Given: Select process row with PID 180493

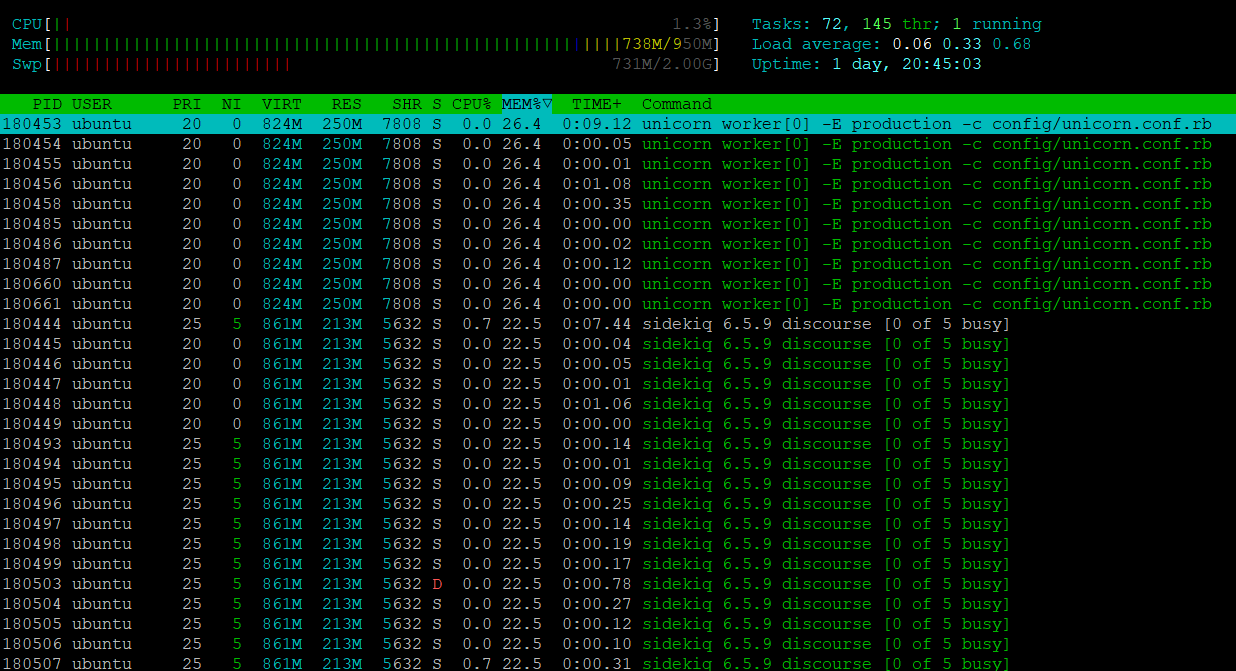Looking at the screenshot, I should [618, 444].
